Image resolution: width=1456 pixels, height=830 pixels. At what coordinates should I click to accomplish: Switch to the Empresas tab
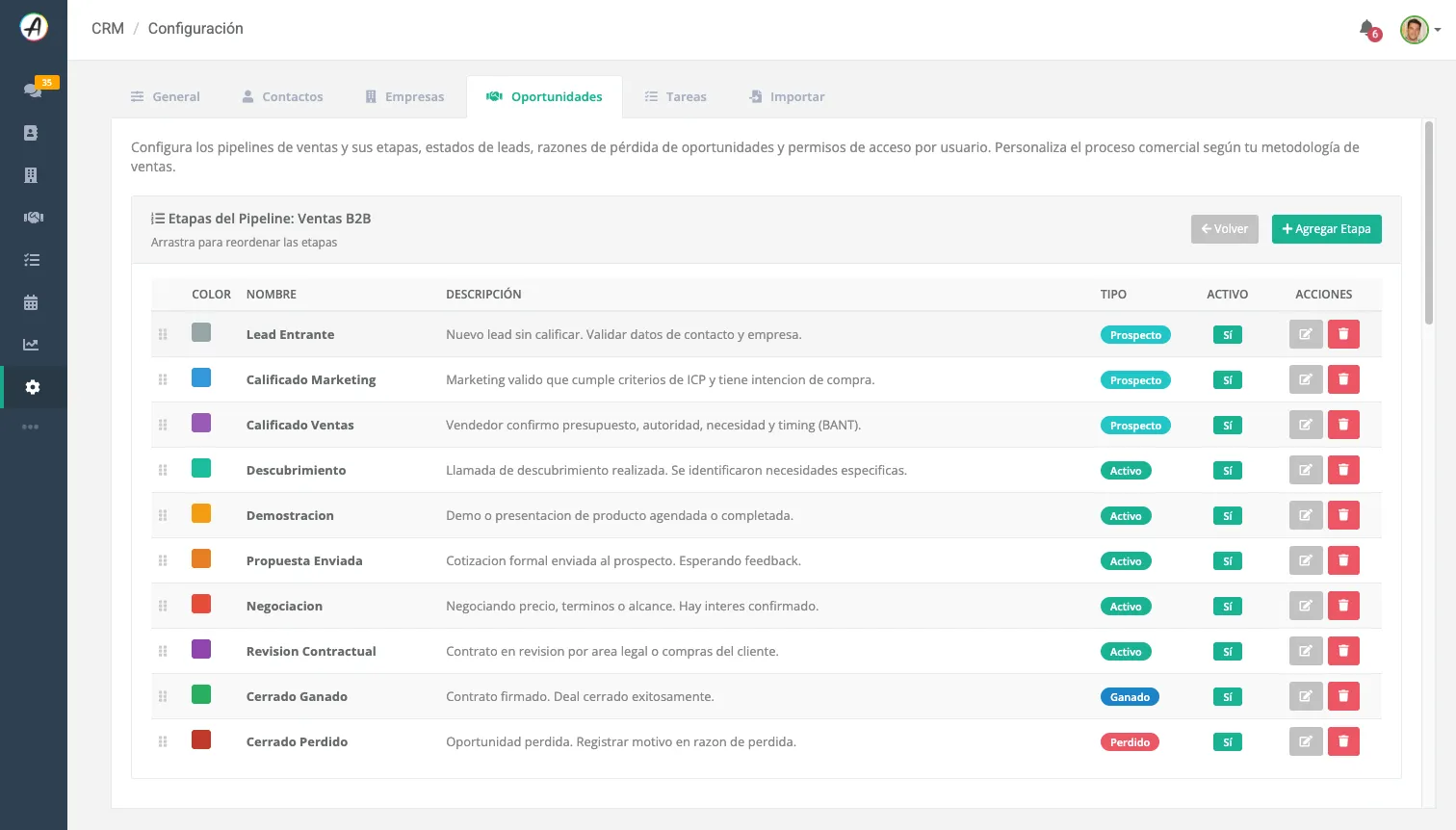coord(404,96)
